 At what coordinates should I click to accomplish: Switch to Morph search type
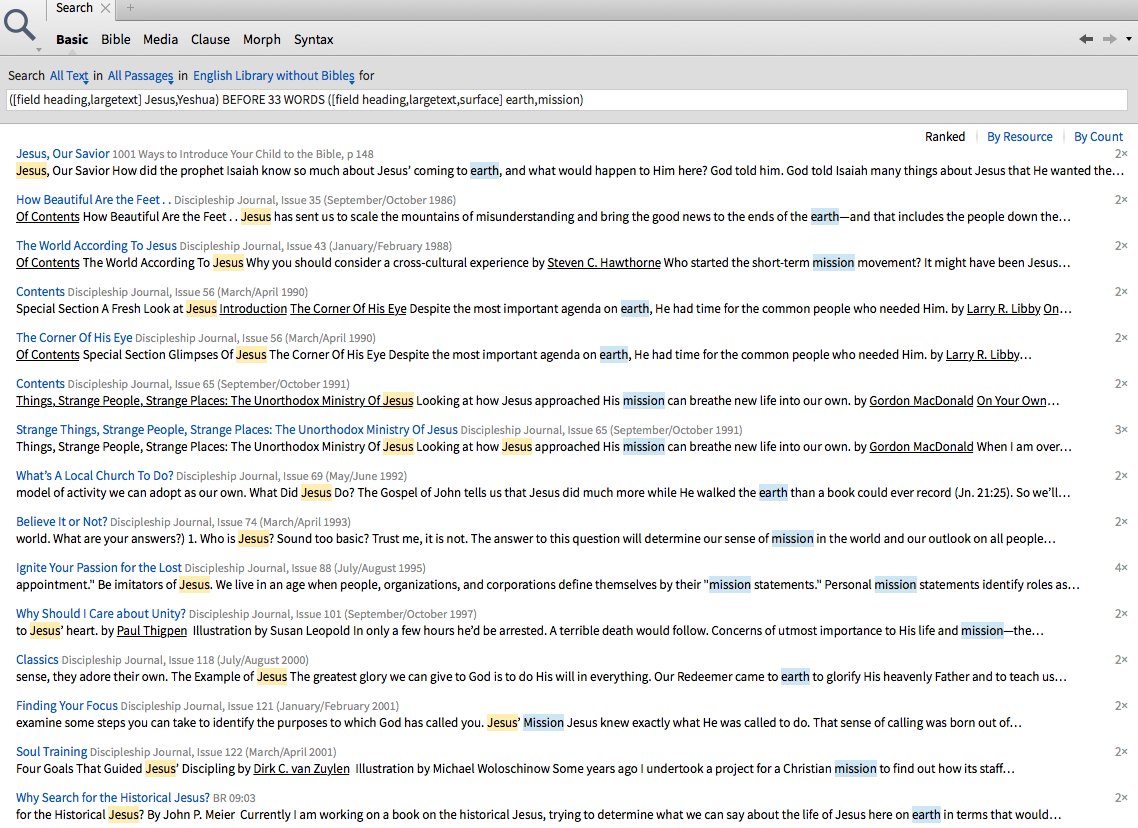[x=261, y=40]
